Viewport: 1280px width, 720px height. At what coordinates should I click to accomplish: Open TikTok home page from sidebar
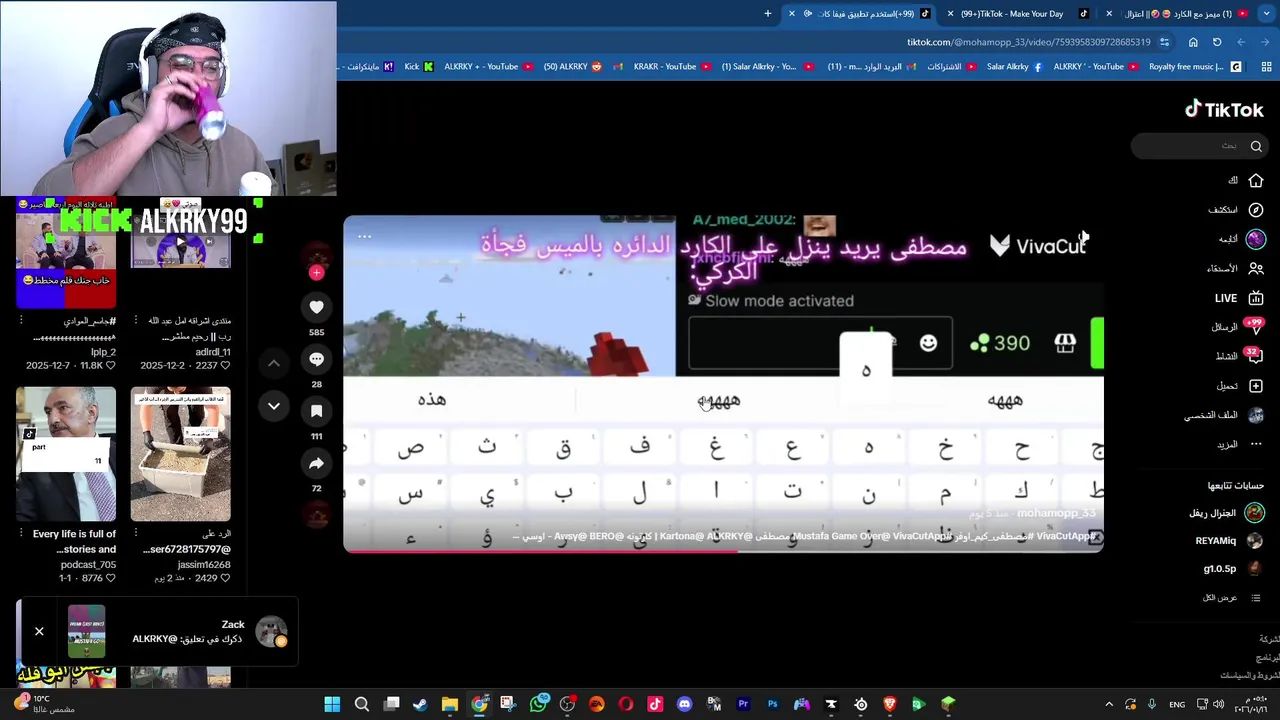pyautogui.click(x=1246, y=180)
